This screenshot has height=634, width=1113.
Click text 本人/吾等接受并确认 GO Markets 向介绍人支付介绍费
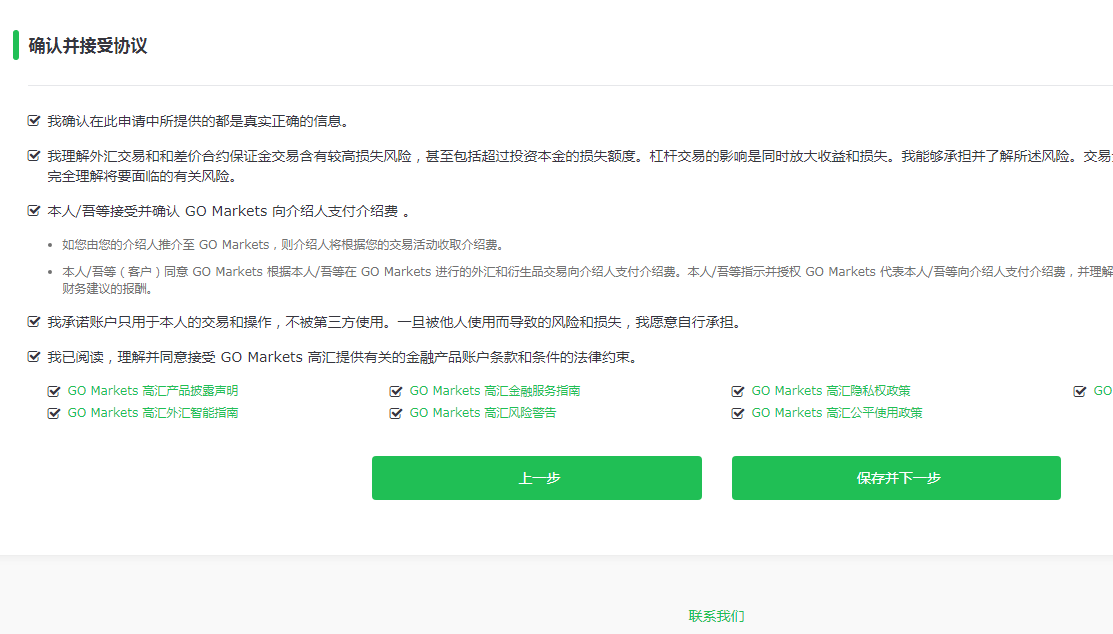228,211
